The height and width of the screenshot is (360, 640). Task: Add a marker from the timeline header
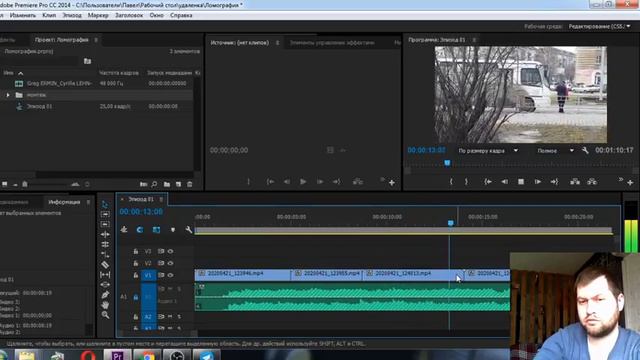pyautogui.click(x=173, y=230)
